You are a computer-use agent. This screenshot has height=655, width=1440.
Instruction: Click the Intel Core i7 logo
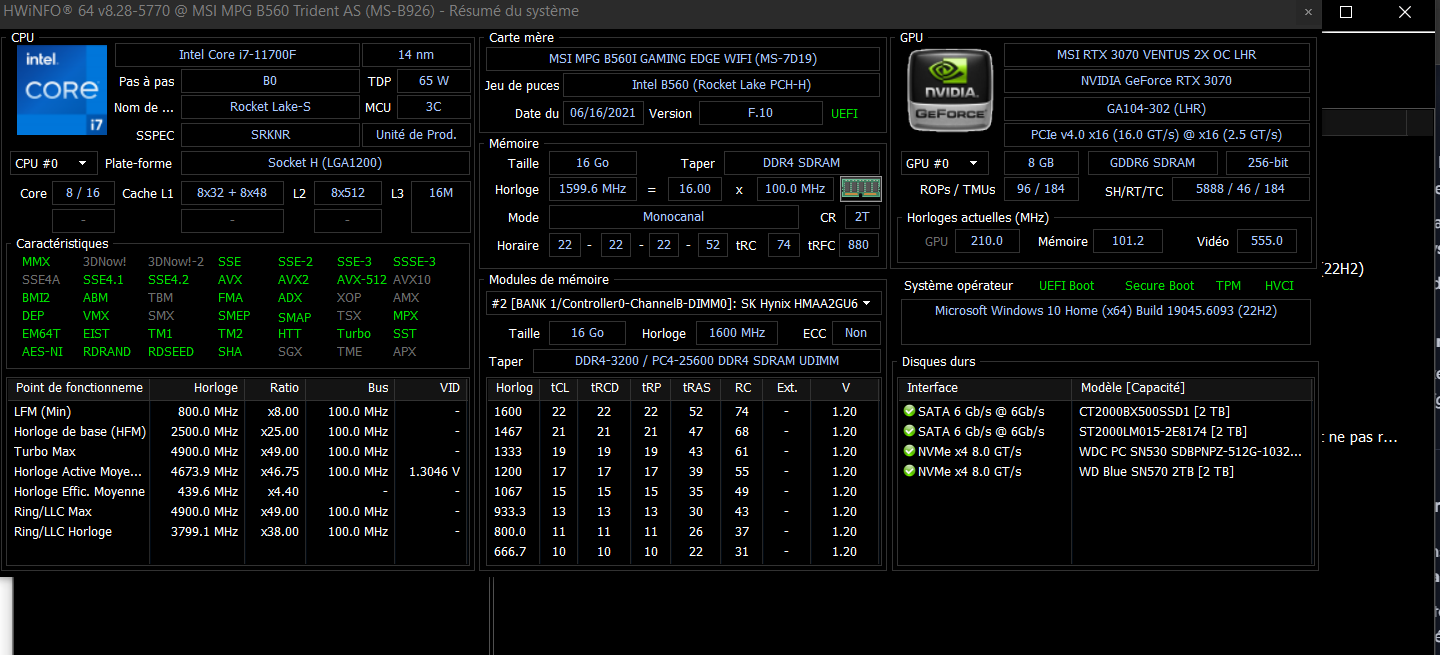[62, 90]
